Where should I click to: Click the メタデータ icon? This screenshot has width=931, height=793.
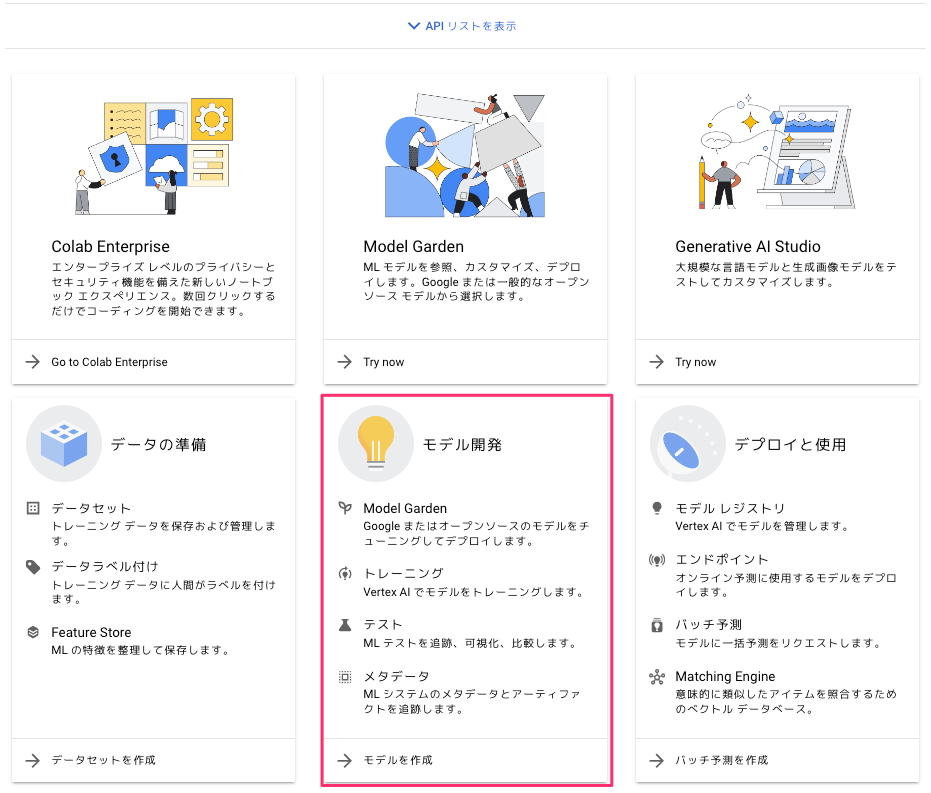(345, 677)
